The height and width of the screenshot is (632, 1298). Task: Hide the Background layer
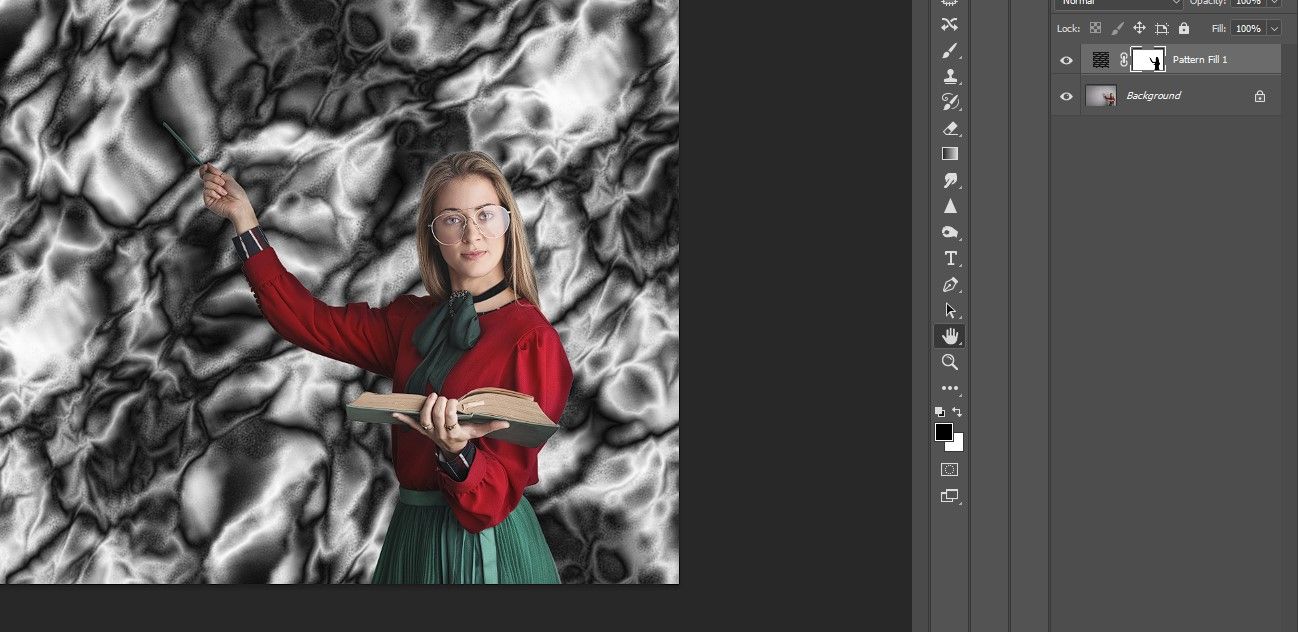coord(1066,96)
